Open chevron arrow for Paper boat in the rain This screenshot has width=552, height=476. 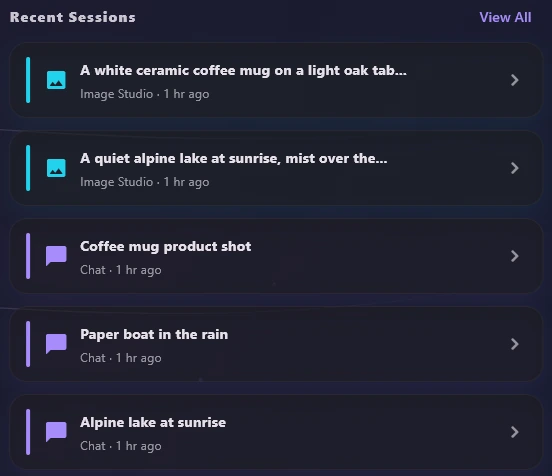point(515,344)
